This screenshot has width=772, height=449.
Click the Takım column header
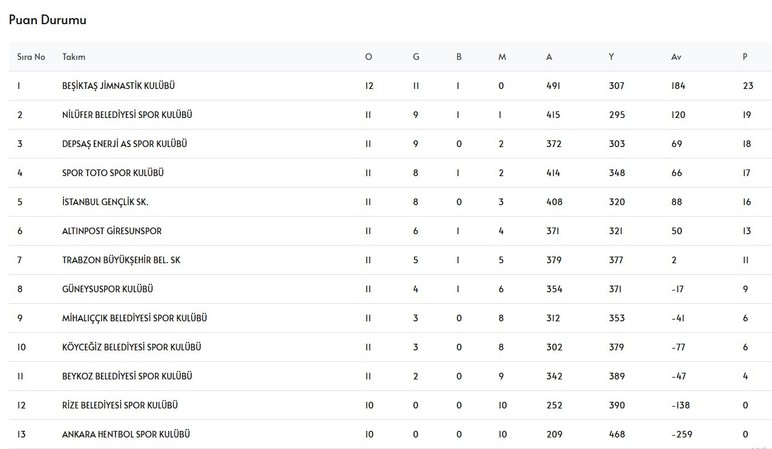tap(73, 57)
